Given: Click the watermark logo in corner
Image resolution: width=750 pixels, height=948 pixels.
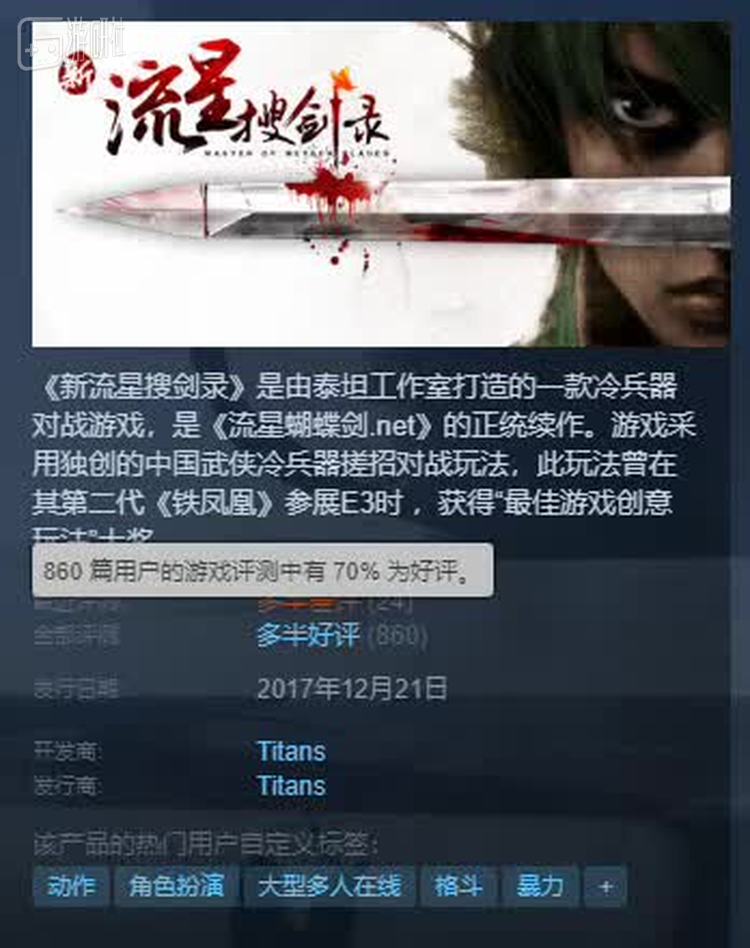Looking at the screenshot, I should click(70, 42).
